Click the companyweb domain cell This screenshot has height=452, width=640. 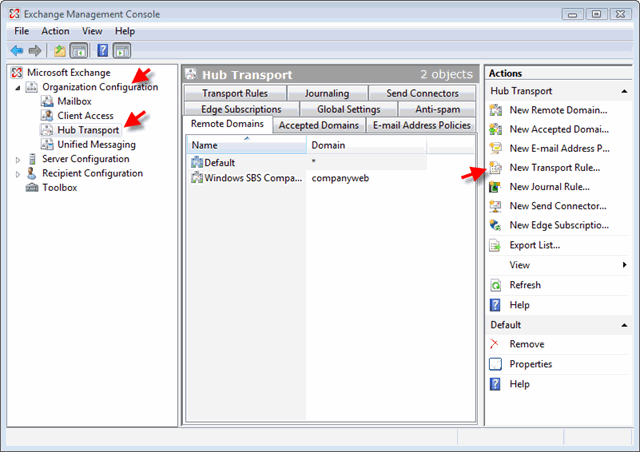click(x=340, y=178)
